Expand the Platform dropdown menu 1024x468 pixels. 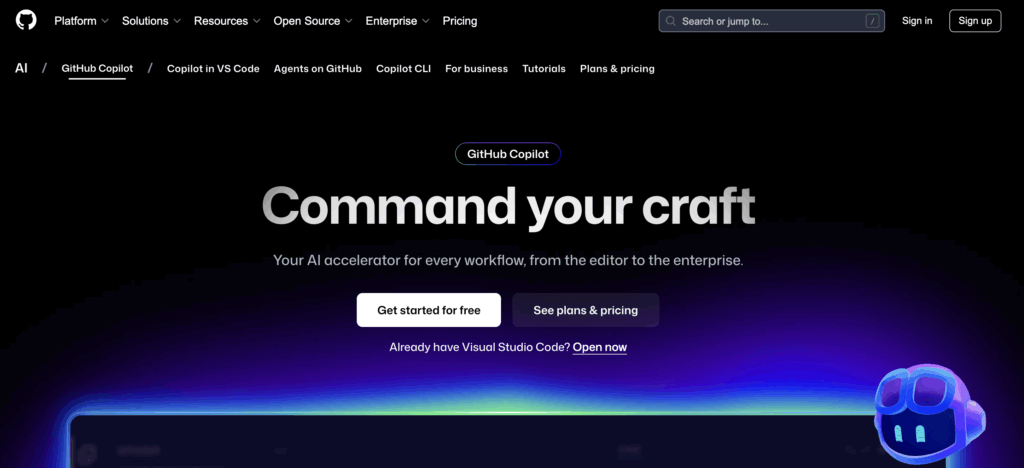[x=81, y=21]
